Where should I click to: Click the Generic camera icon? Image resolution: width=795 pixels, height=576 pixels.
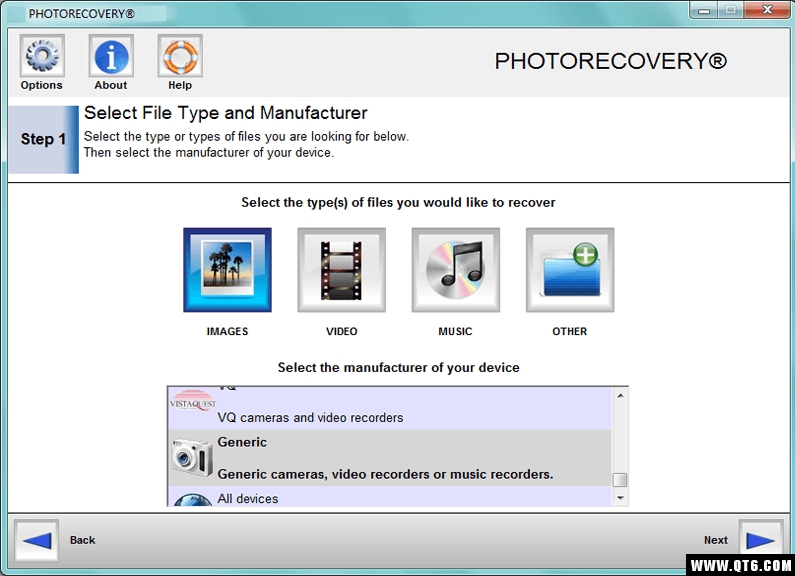tap(192, 458)
